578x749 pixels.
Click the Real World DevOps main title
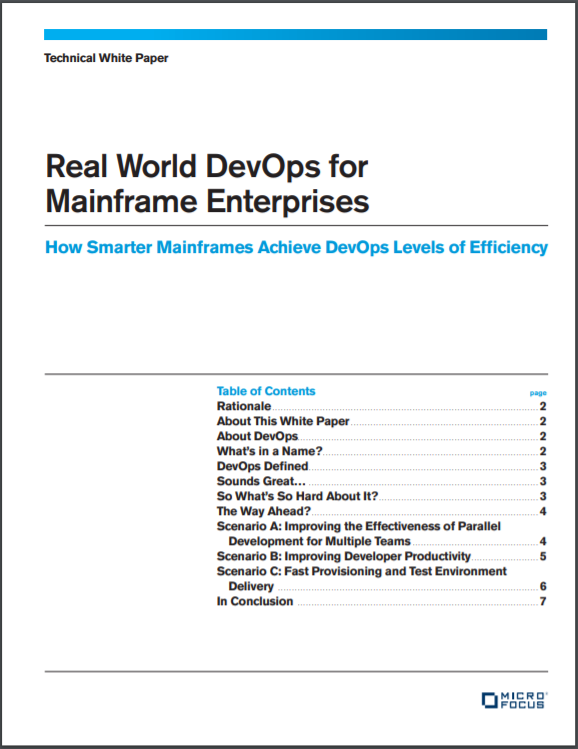pos(207,183)
